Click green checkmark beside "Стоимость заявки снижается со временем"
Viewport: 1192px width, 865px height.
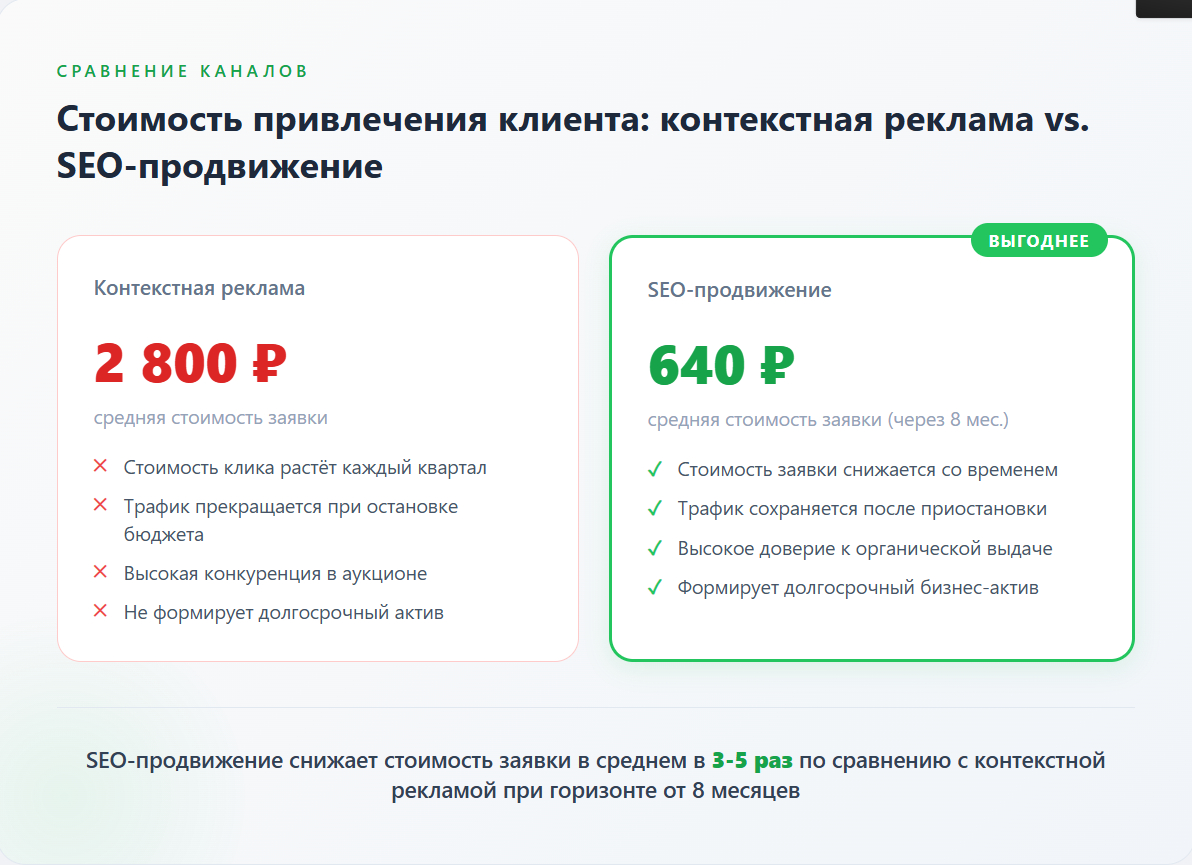[x=655, y=469]
